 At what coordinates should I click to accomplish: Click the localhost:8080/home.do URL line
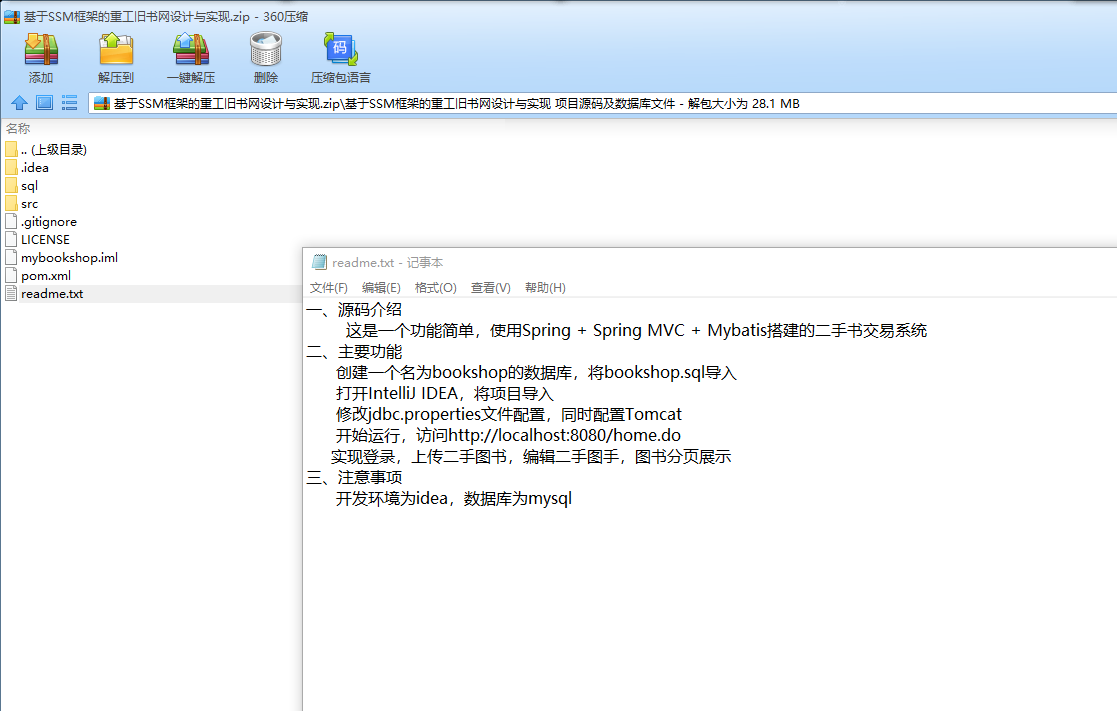coord(508,435)
